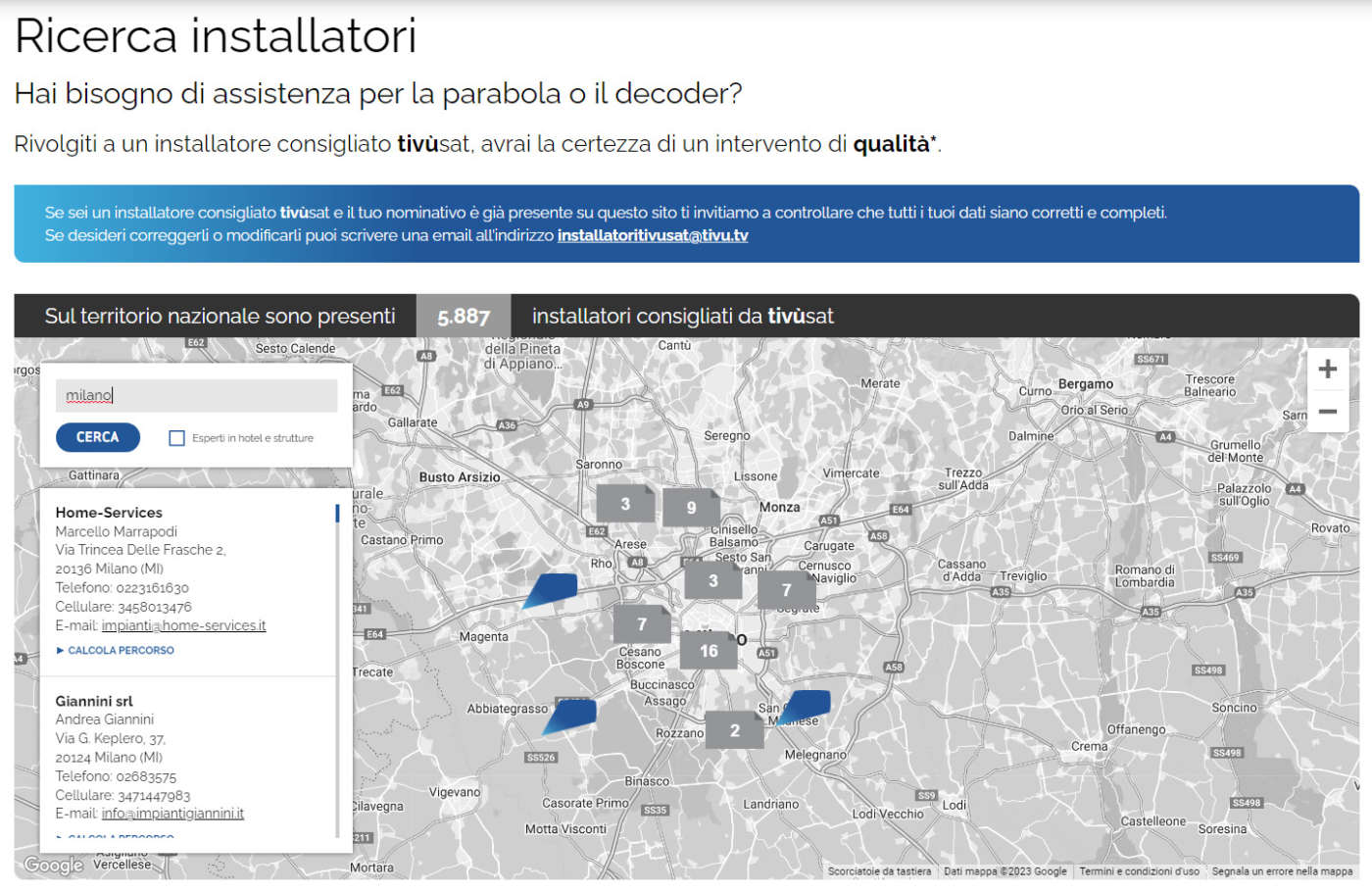The image size is (1372, 892).
Task: Open 'Termini e condizioni d'uso' map link
Action: click(1139, 871)
